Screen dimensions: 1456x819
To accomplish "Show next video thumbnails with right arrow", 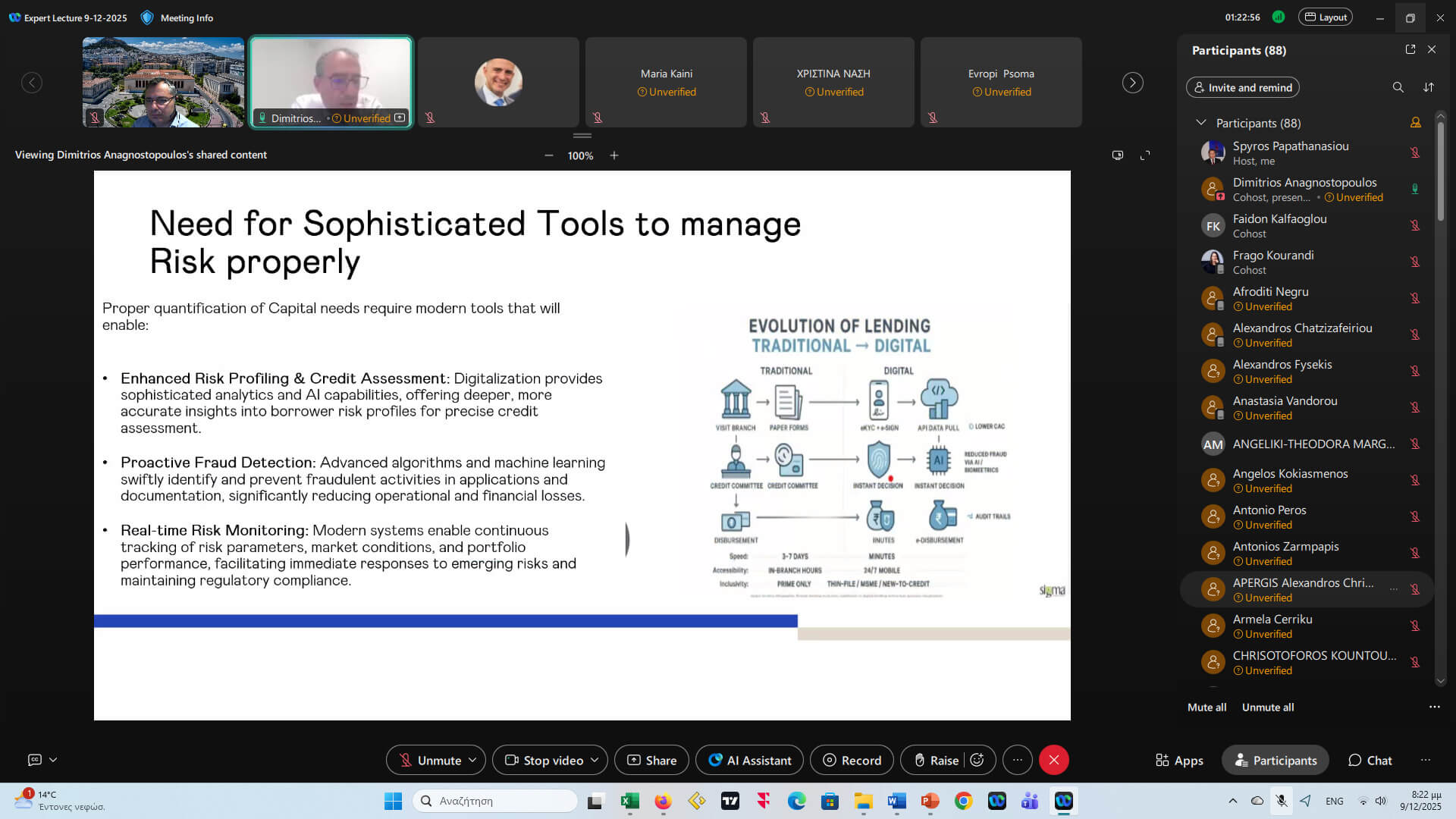I will [1132, 83].
